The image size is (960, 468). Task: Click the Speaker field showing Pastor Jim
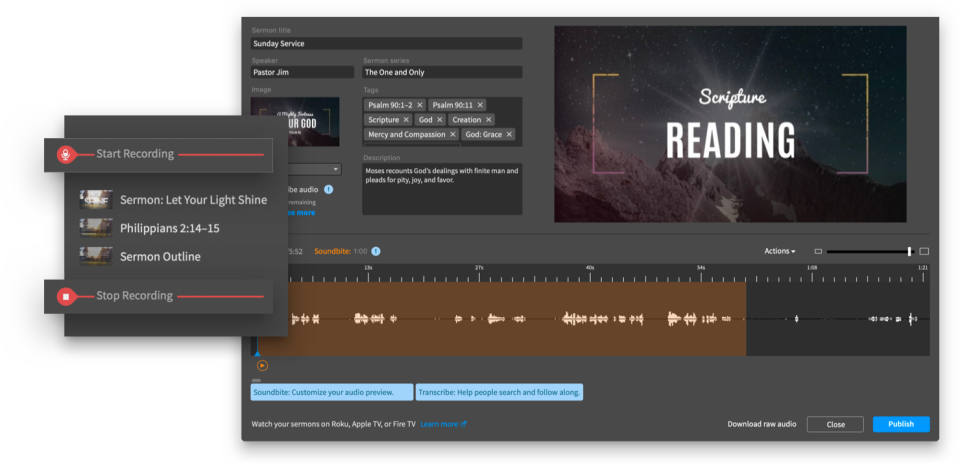(x=302, y=72)
